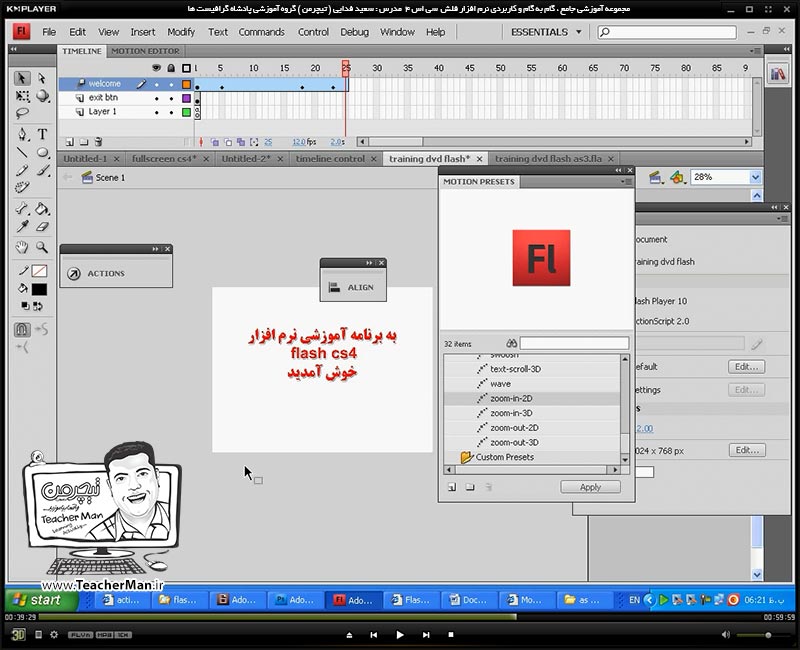
Task: Switch to timeline control document tab
Action: [330, 159]
